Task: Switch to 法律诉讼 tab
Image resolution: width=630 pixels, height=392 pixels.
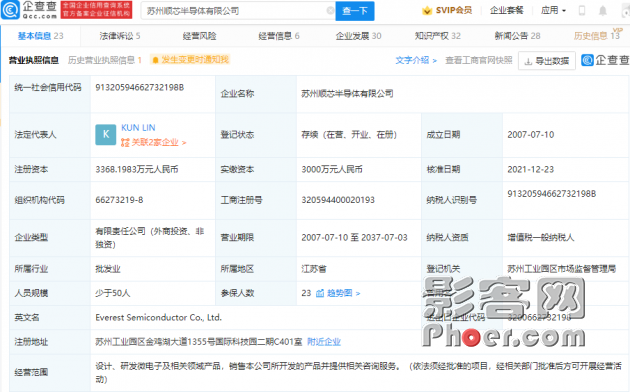Action: [x=120, y=36]
